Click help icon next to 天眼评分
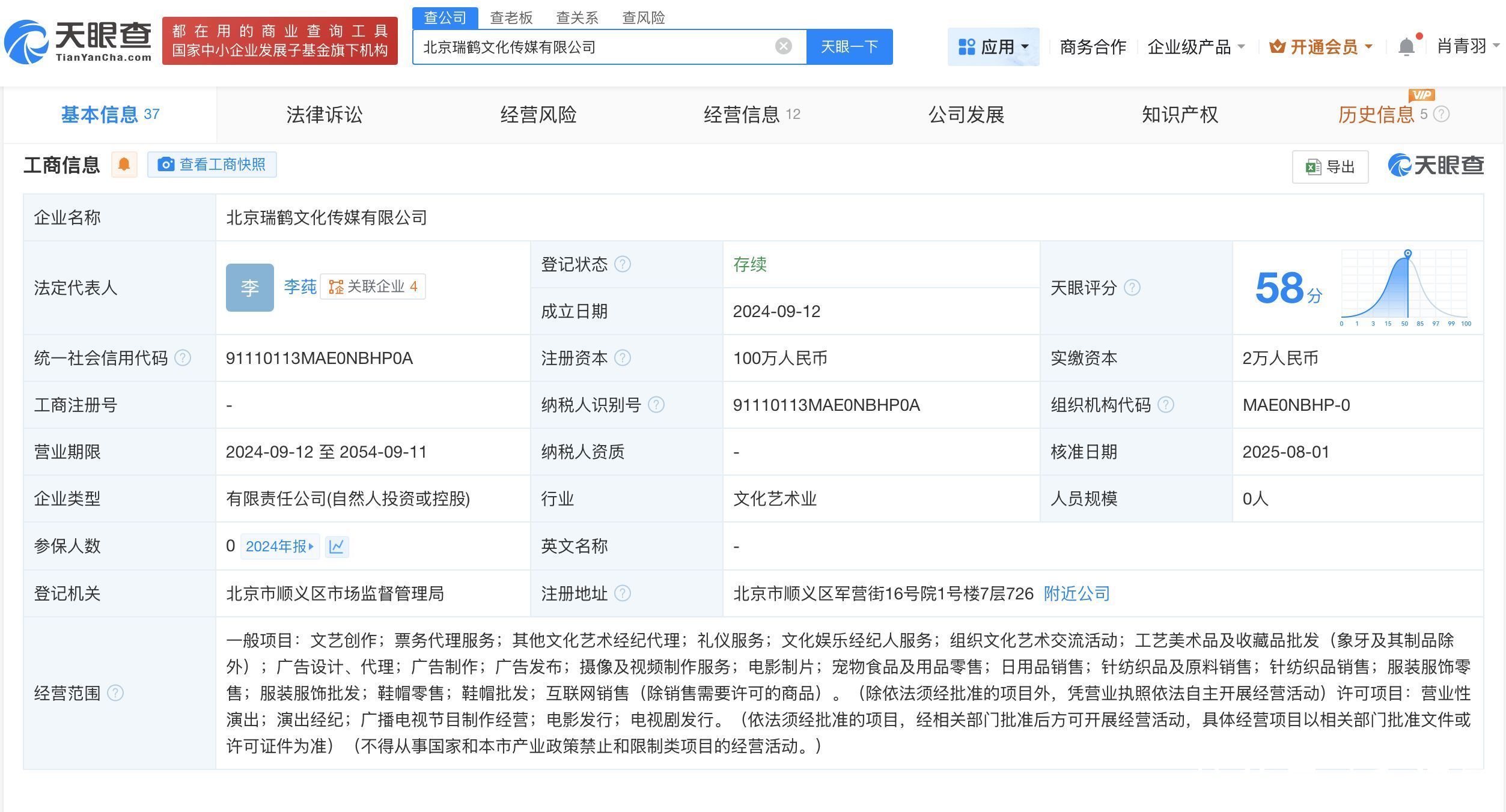Screen dimensions: 1506x812 pos(1132,288)
